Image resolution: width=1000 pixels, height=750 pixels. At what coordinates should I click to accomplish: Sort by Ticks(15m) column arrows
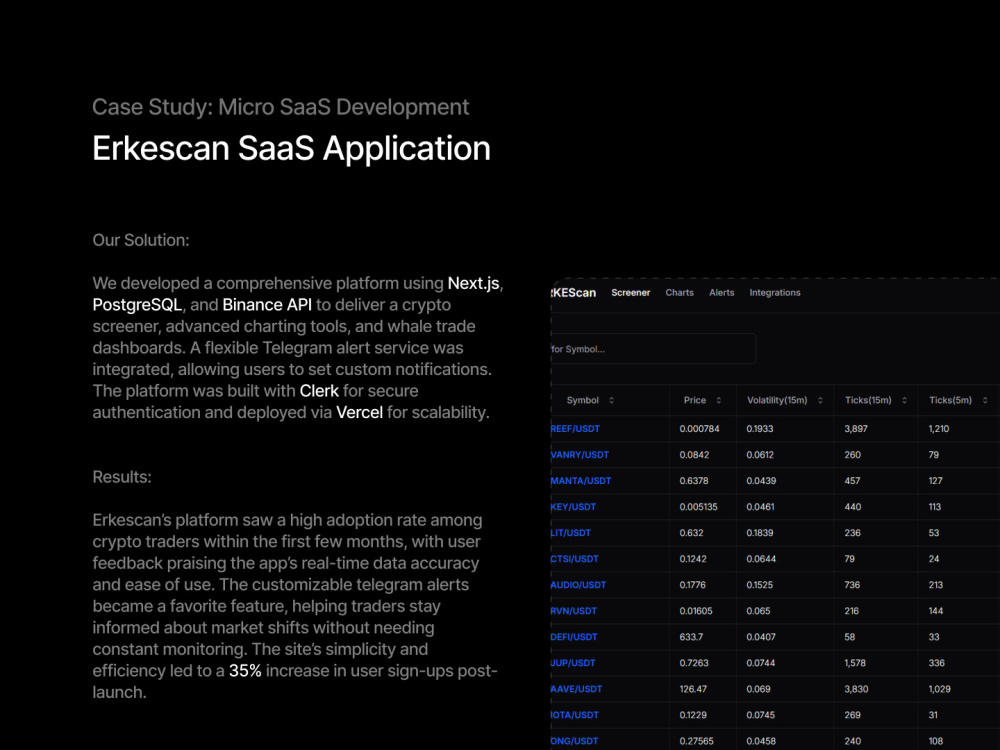tap(904, 401)
